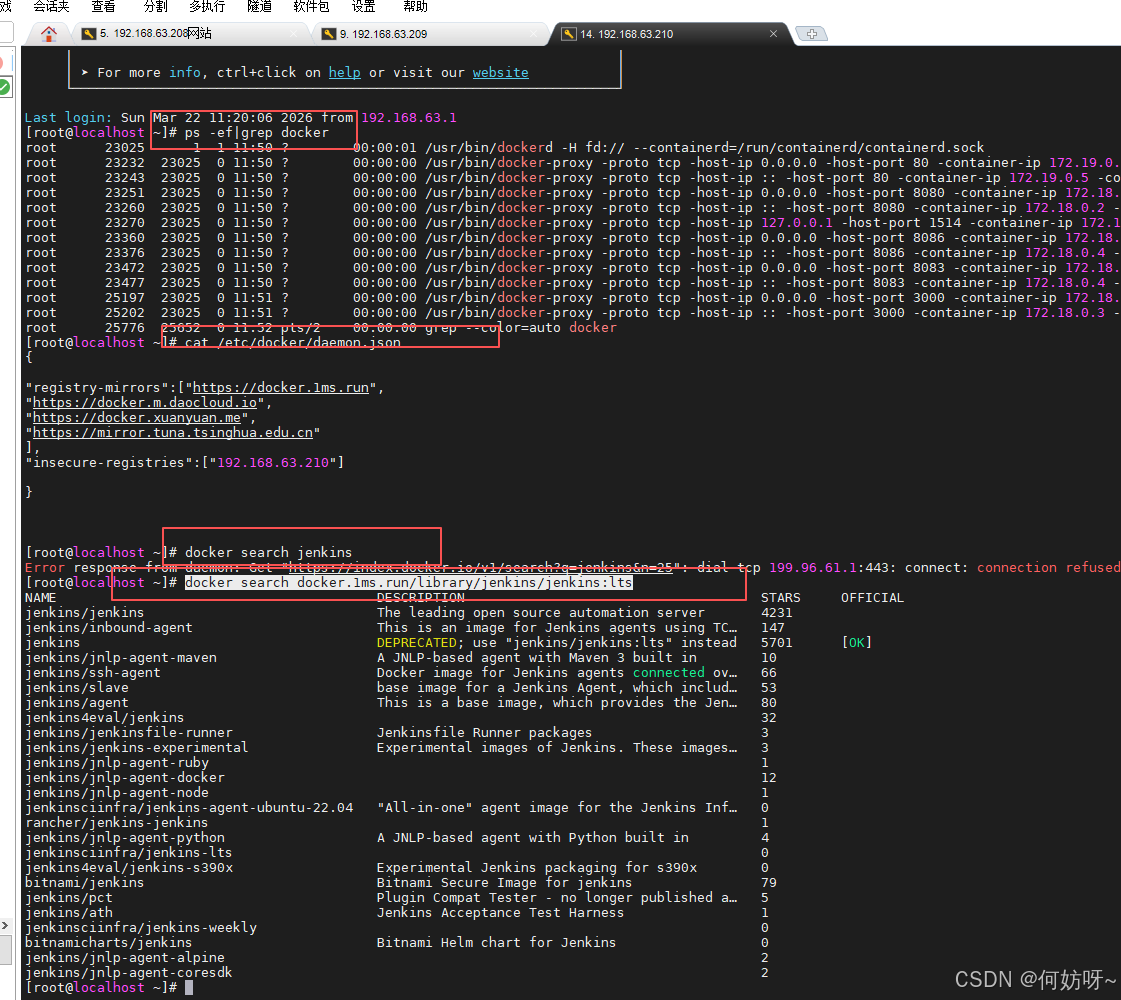Open the 帮助 menu

click(x=415, y=6)
